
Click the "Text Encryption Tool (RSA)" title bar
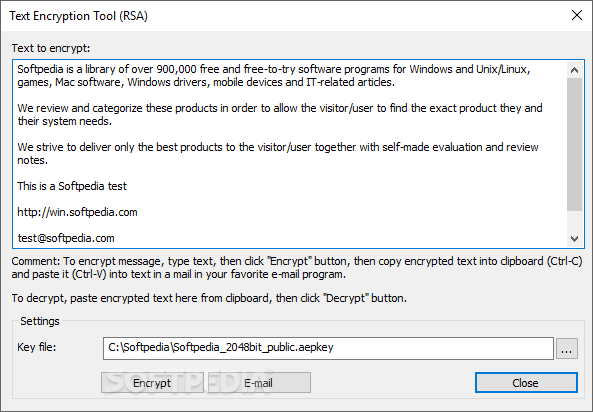pyautogui.click(x=79, y=16)
